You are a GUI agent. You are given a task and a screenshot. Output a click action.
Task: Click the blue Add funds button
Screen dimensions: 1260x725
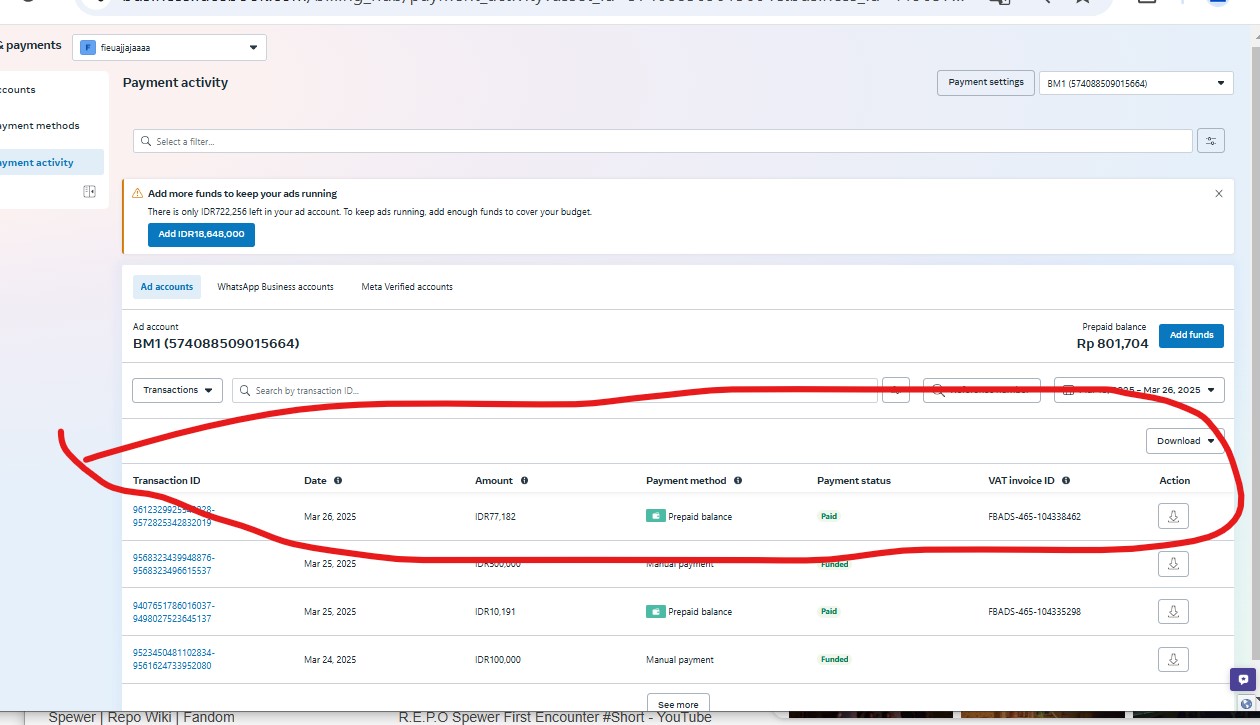coord(1191,335)
